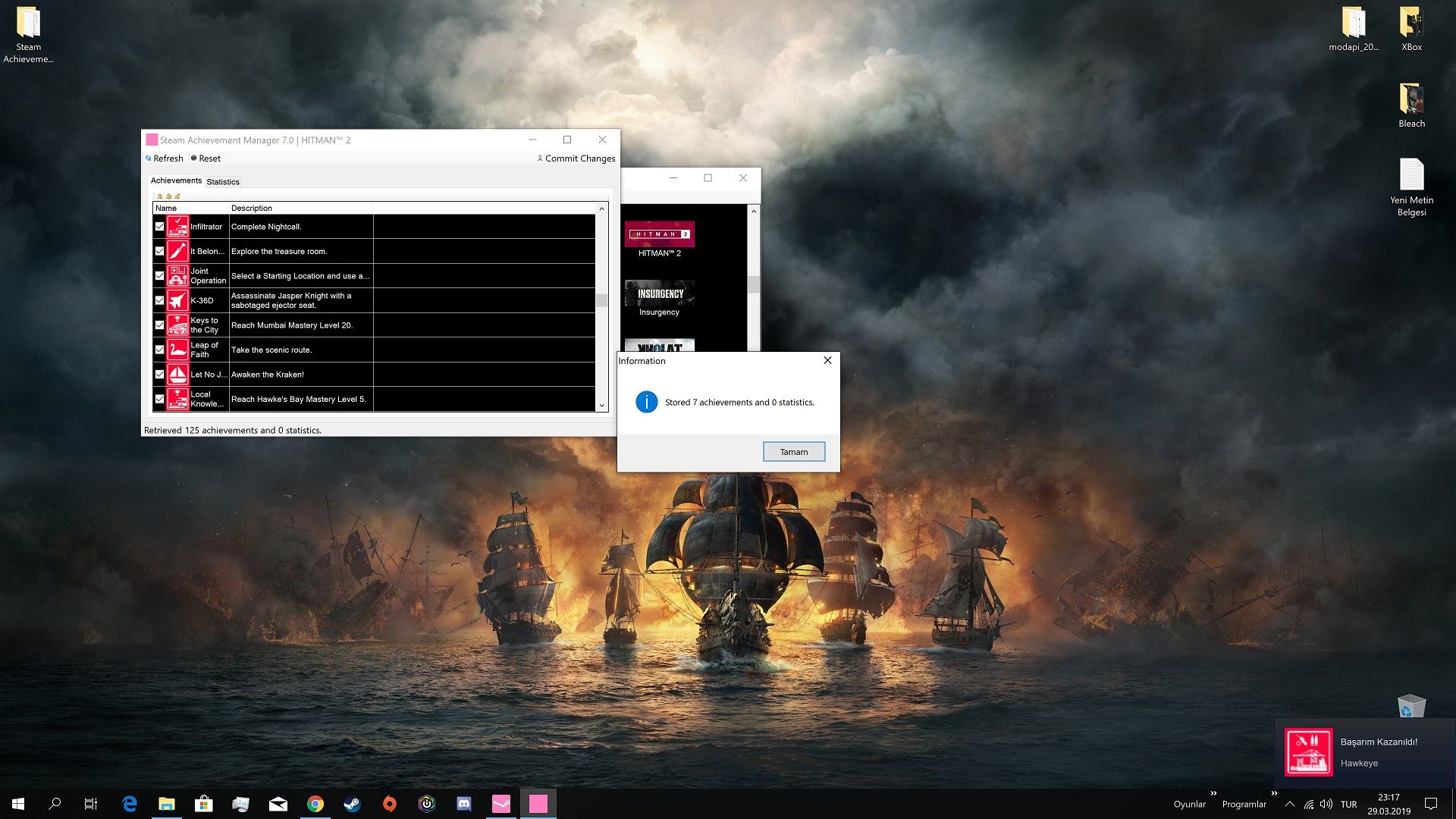The image size is (1456, 819).
Task: Select the Insurgency game thumbnail
Action: [659, 294]
